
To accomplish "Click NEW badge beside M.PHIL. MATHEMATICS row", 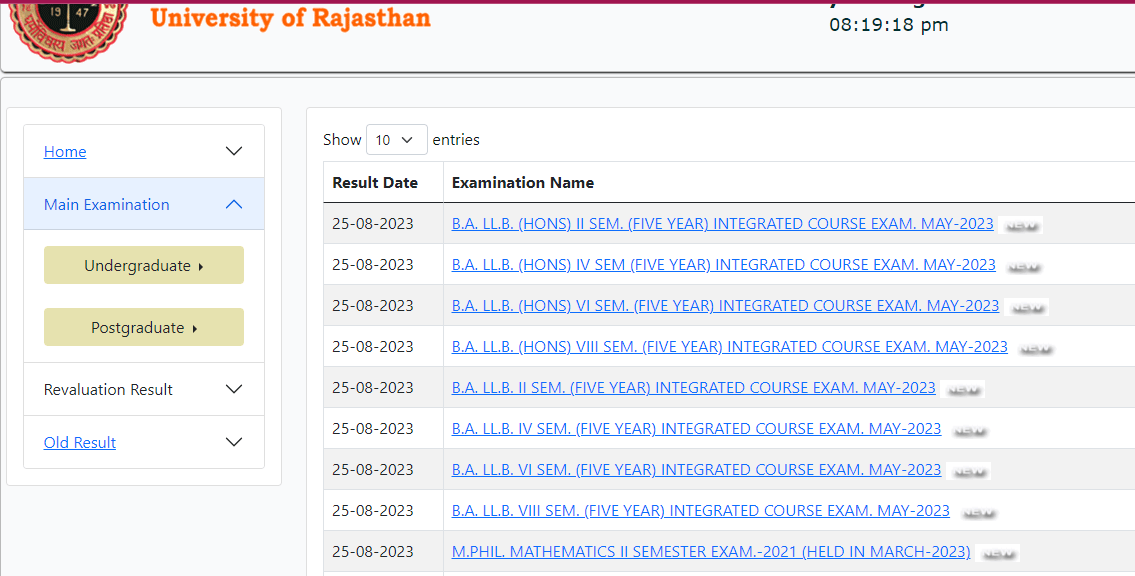I will coord(998,554).
